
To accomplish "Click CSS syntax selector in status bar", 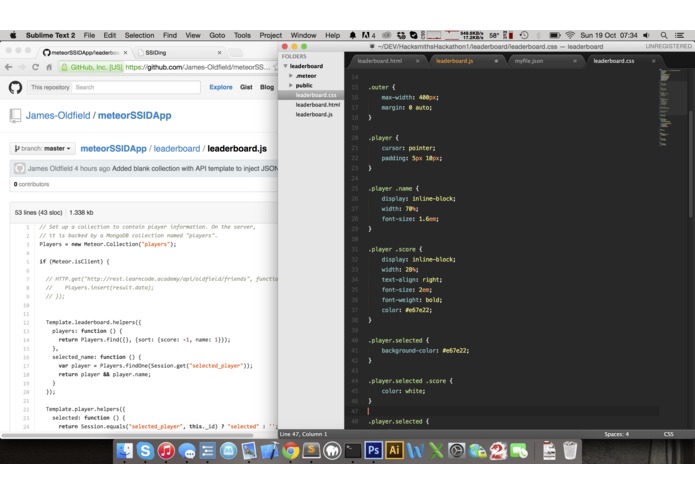I will coord(668,434).
